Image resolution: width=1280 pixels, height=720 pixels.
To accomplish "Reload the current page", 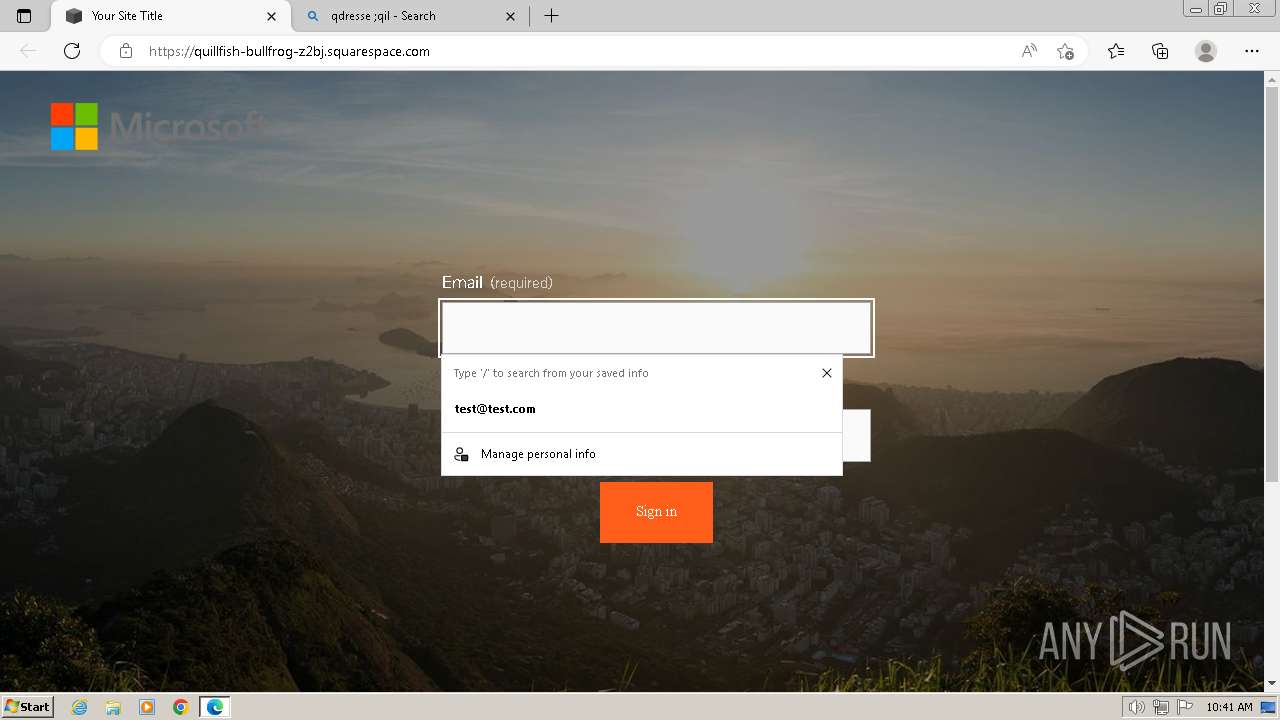I will point(72,51).
